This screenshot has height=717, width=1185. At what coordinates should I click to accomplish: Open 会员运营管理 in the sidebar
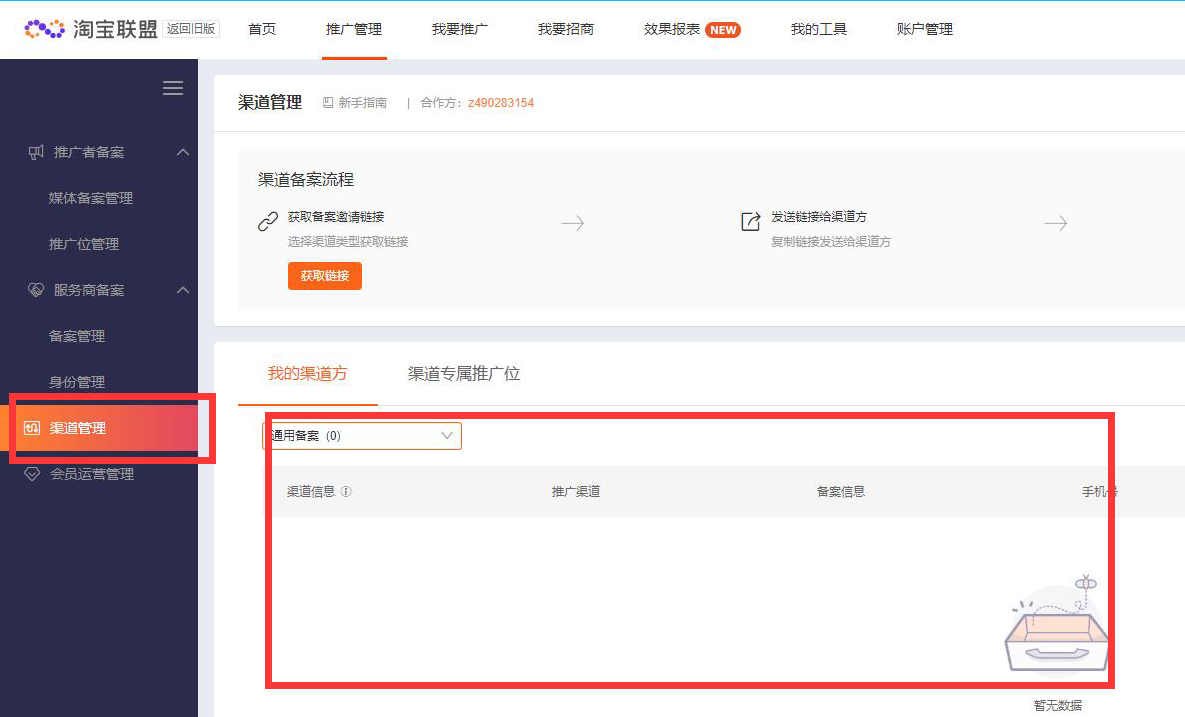point(92,474)
